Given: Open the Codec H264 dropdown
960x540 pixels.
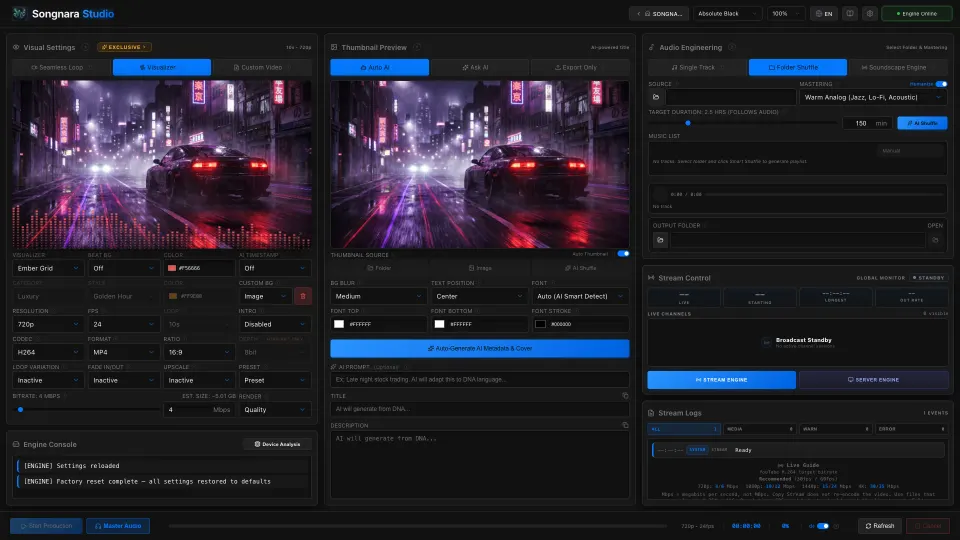Looking at the screenshot, I should pos(47,352).
